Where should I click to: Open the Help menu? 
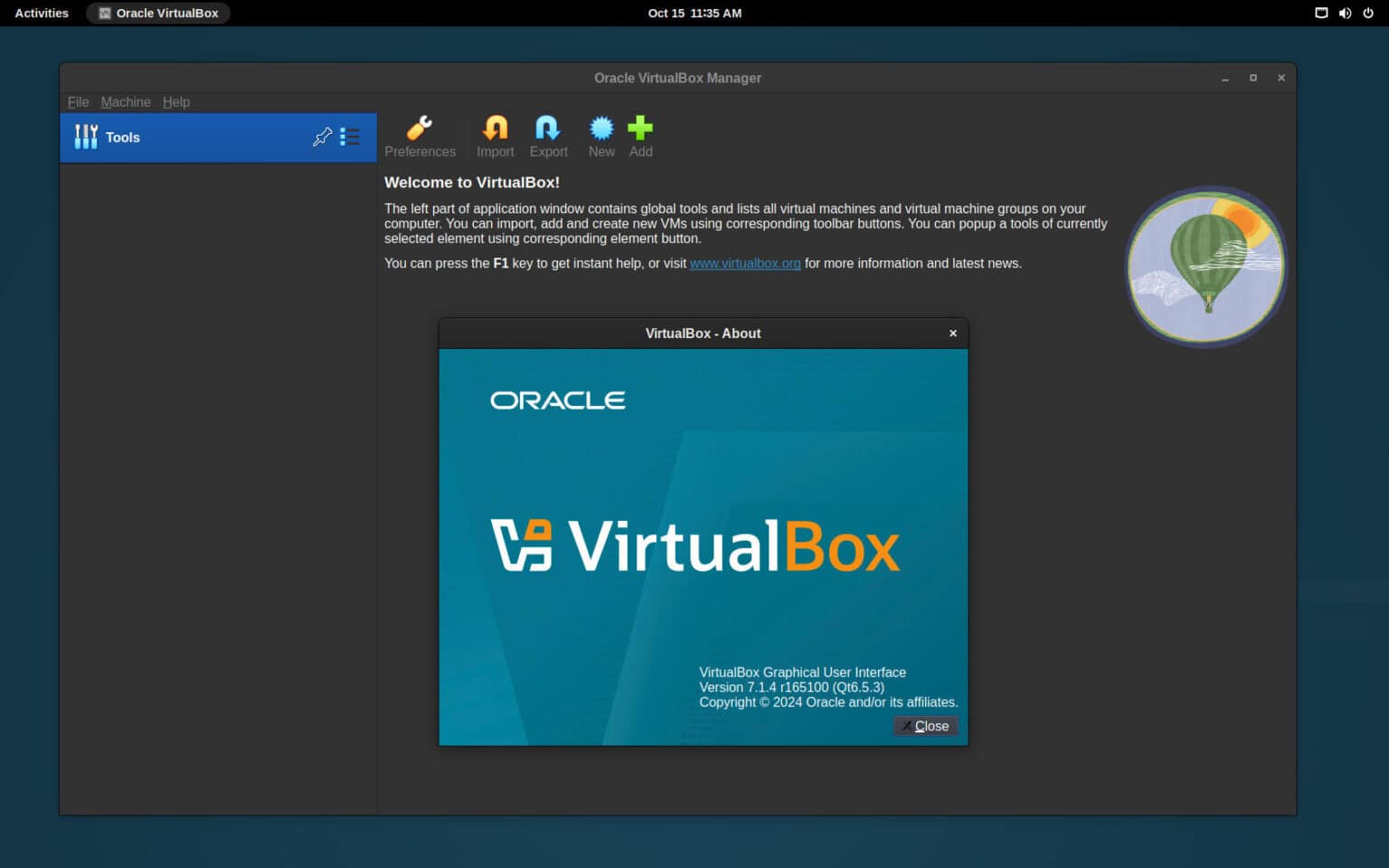(176, 102)
